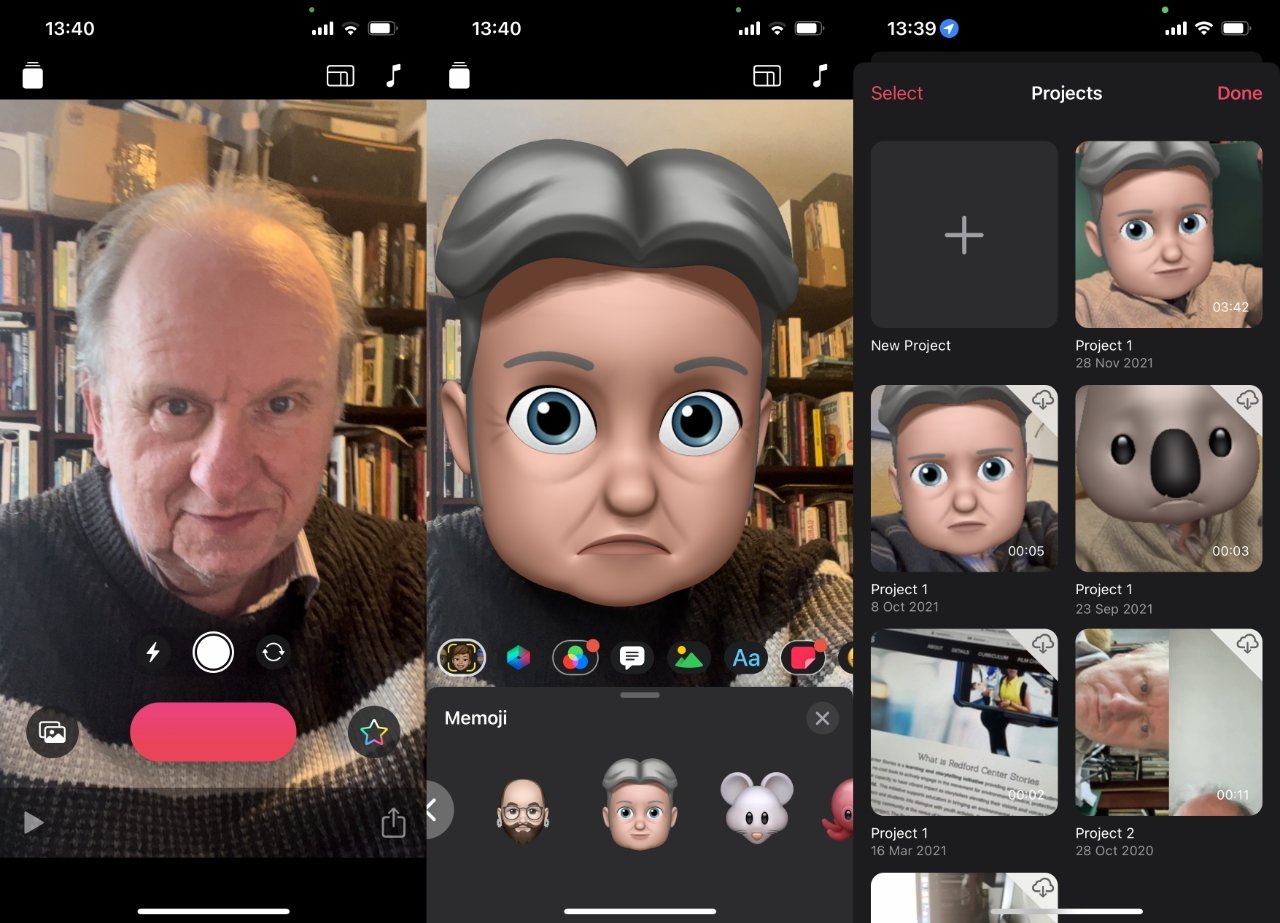Tap the Memoji panel grabber handle
Viewport: 1280px width, 923px height.
[x=640, y=694]
